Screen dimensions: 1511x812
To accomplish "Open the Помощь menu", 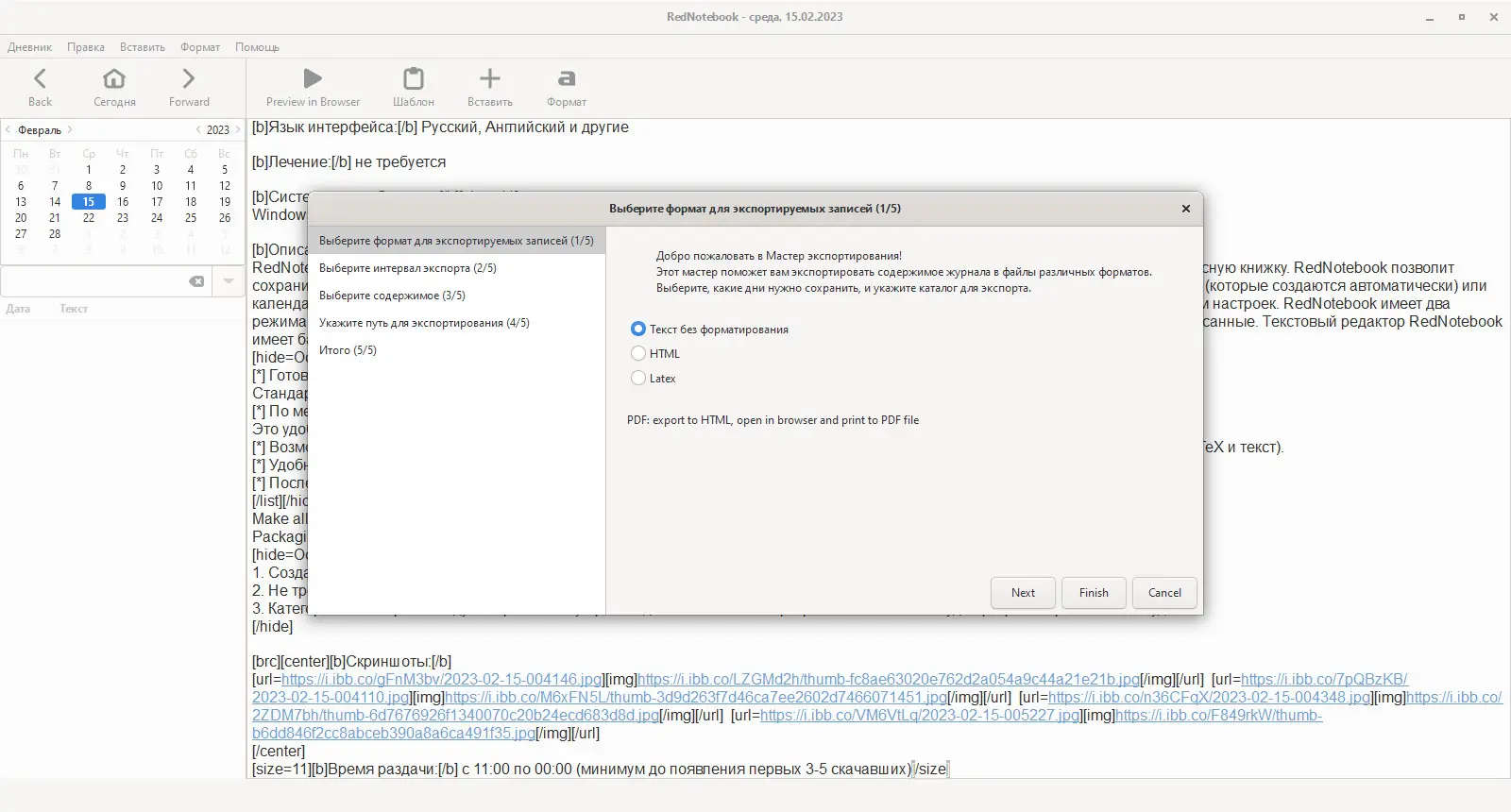I will [257, 47].
